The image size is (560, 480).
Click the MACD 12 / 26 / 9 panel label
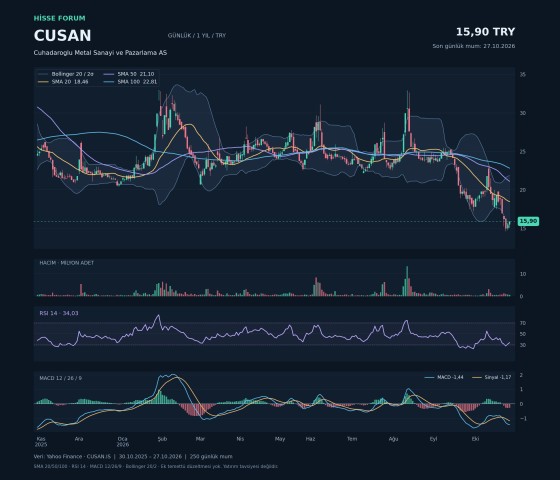pos(60,378)
